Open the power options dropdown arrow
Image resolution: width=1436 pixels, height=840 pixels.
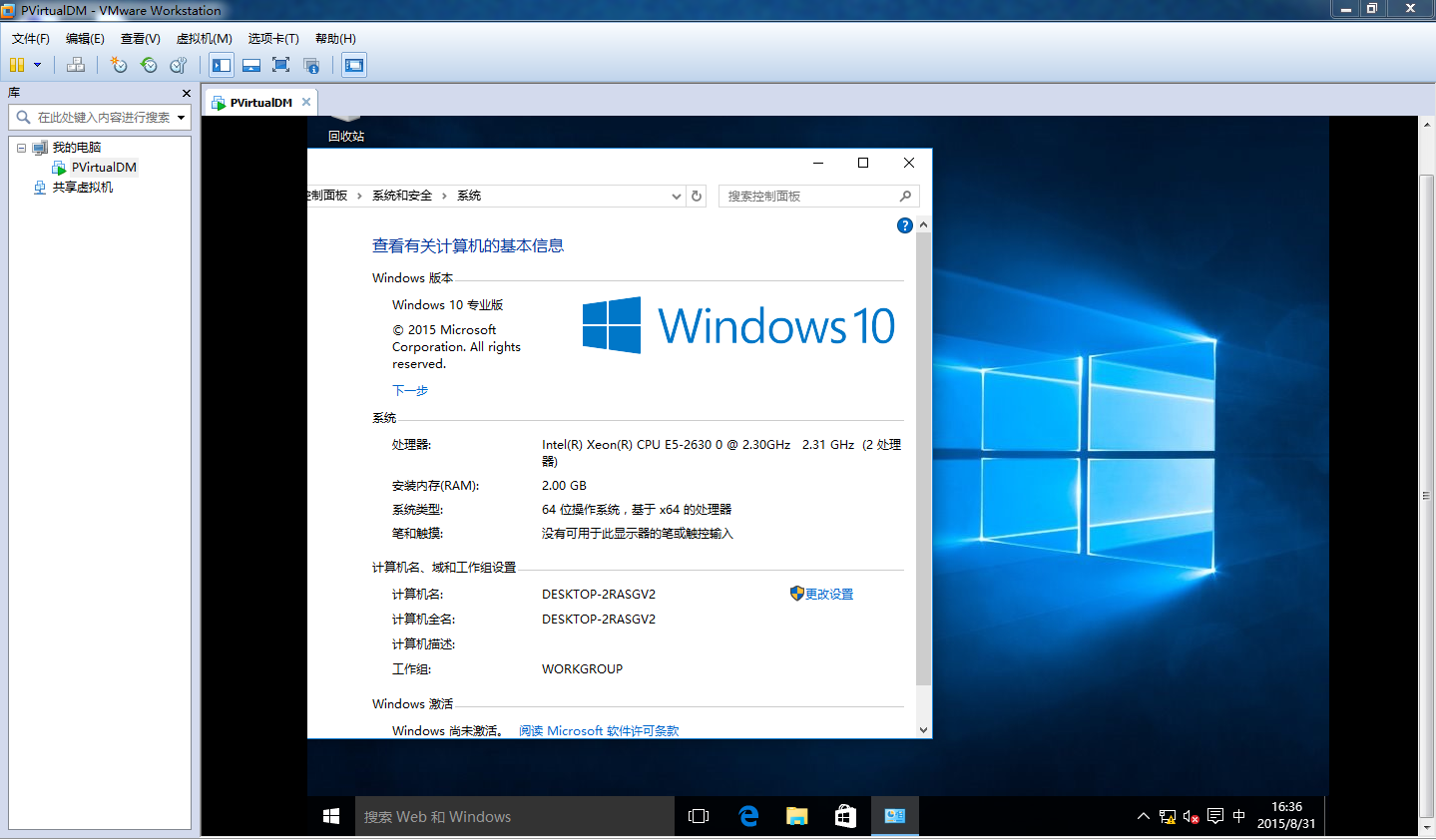(x=38, y=65)
